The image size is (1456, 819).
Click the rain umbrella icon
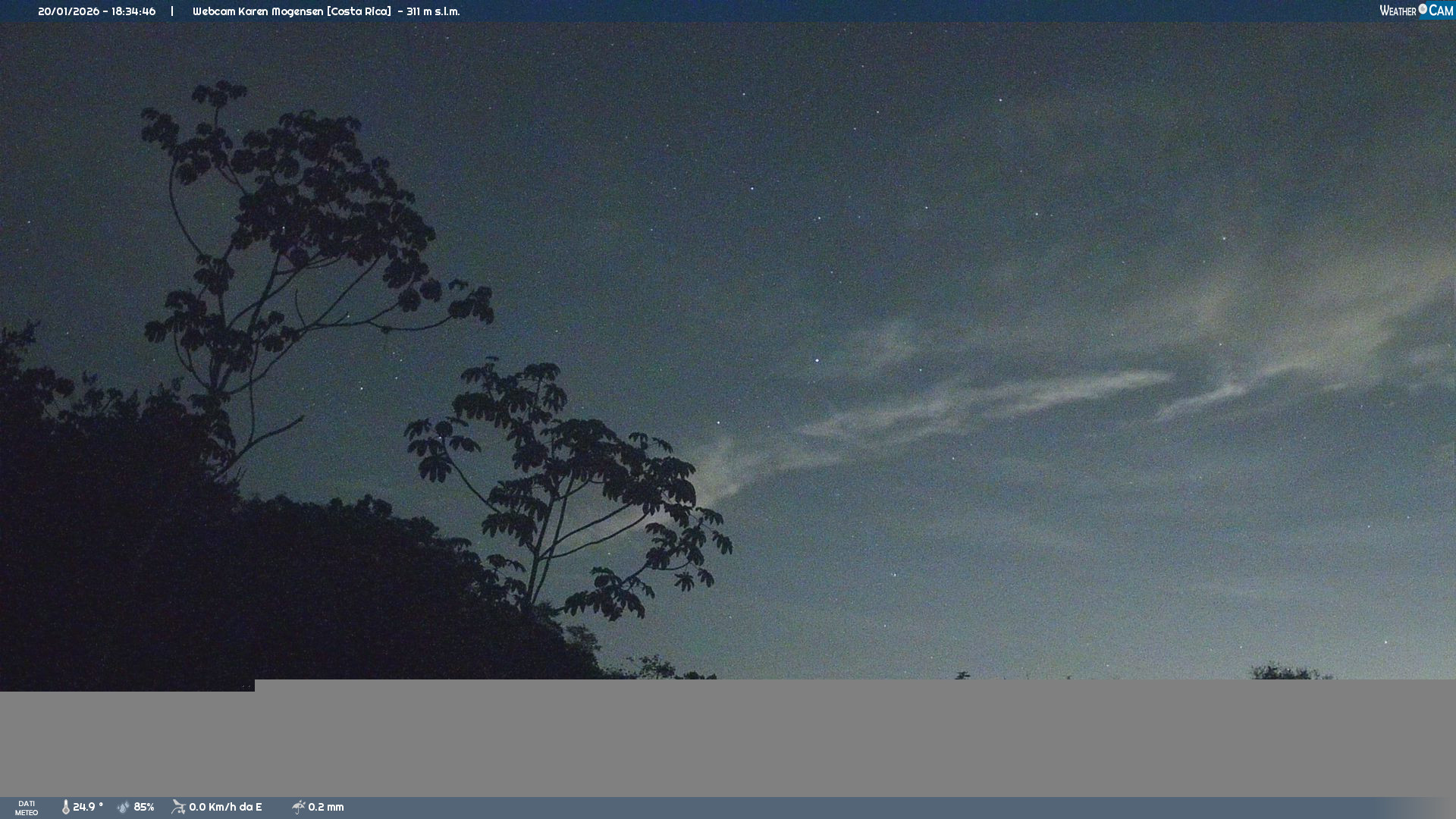point(298,807)
